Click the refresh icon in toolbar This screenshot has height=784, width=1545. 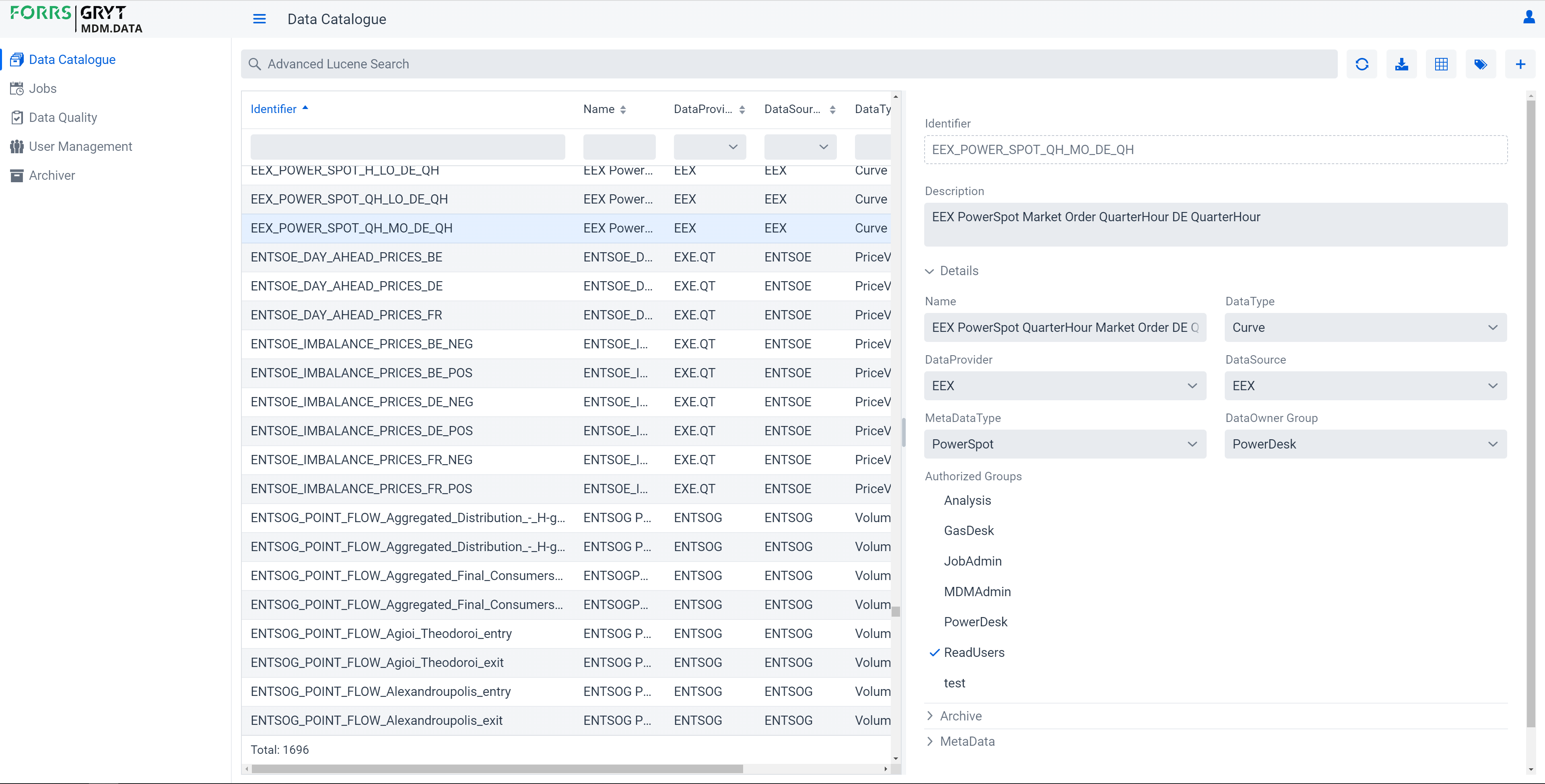(x=1362, y=64)
